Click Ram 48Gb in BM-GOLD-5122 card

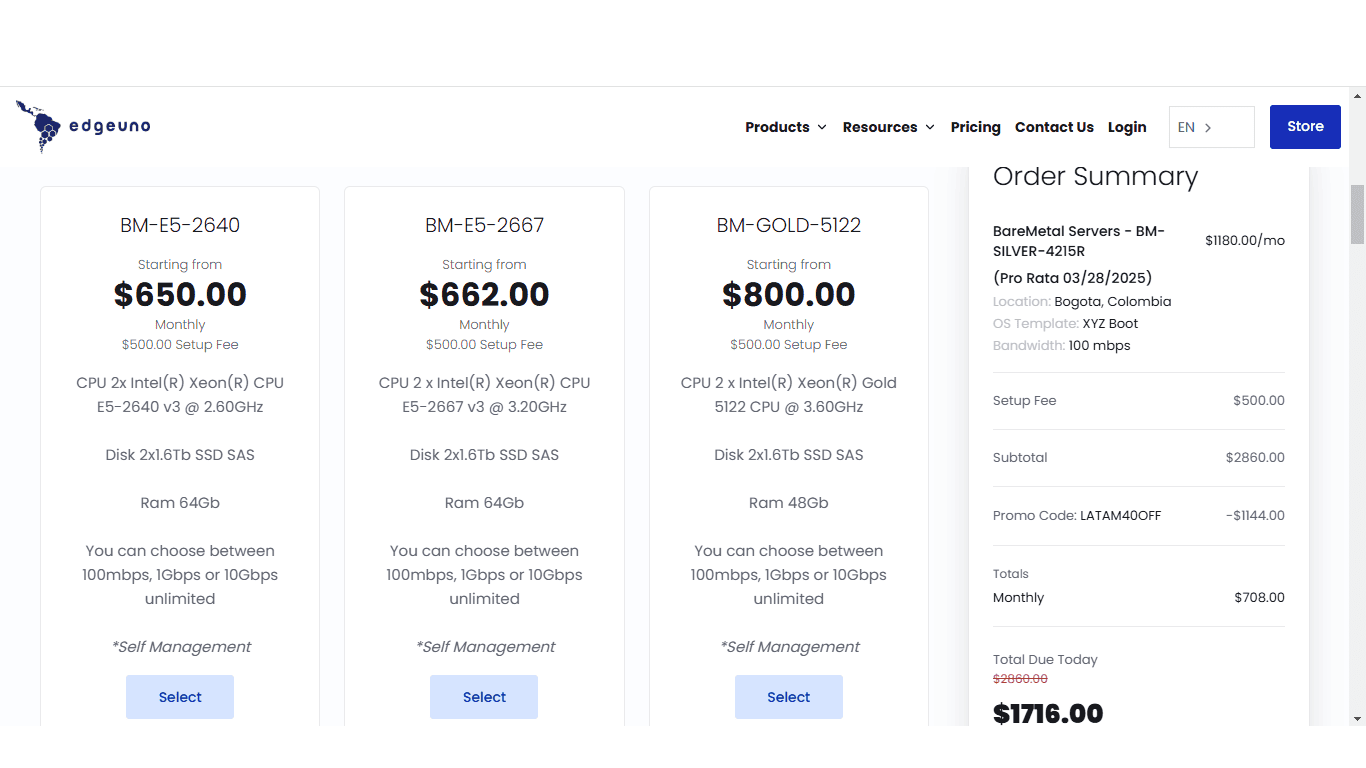click(789, 503)
